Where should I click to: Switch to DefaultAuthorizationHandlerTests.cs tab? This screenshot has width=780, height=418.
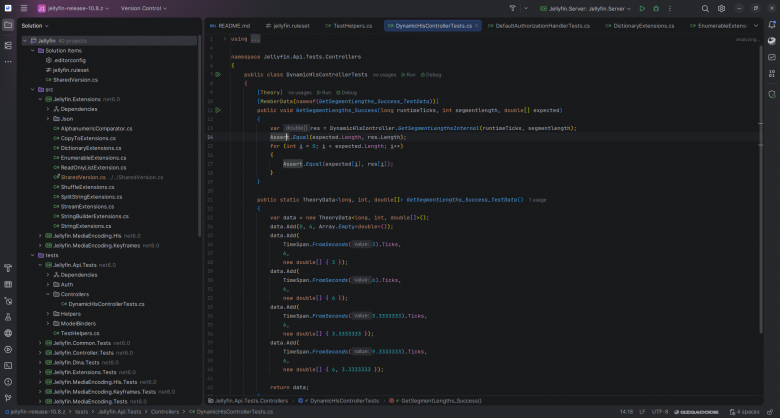[x=539, y=26]
